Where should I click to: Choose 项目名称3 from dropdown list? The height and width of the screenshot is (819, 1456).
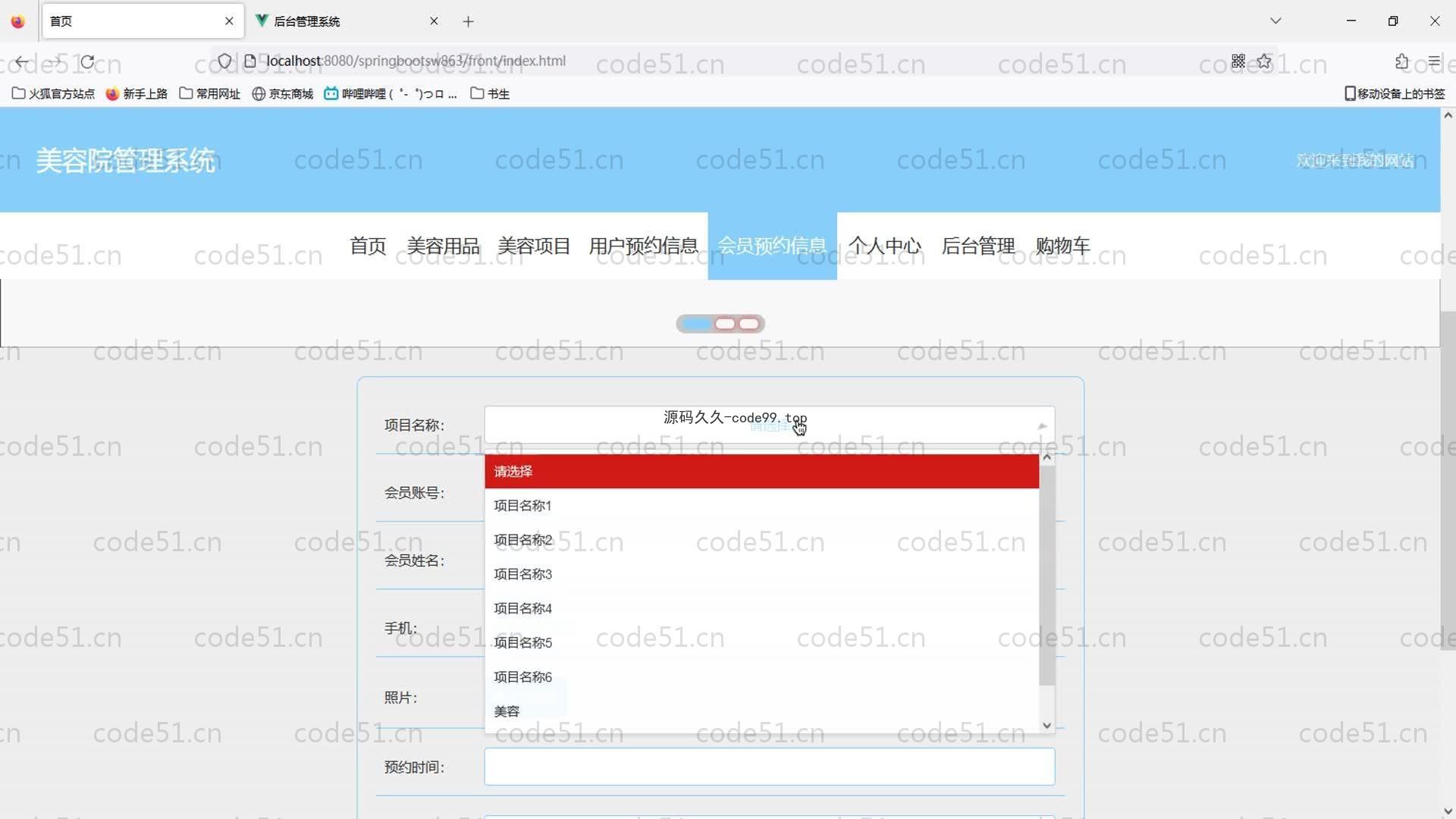(x=522, y=574)
